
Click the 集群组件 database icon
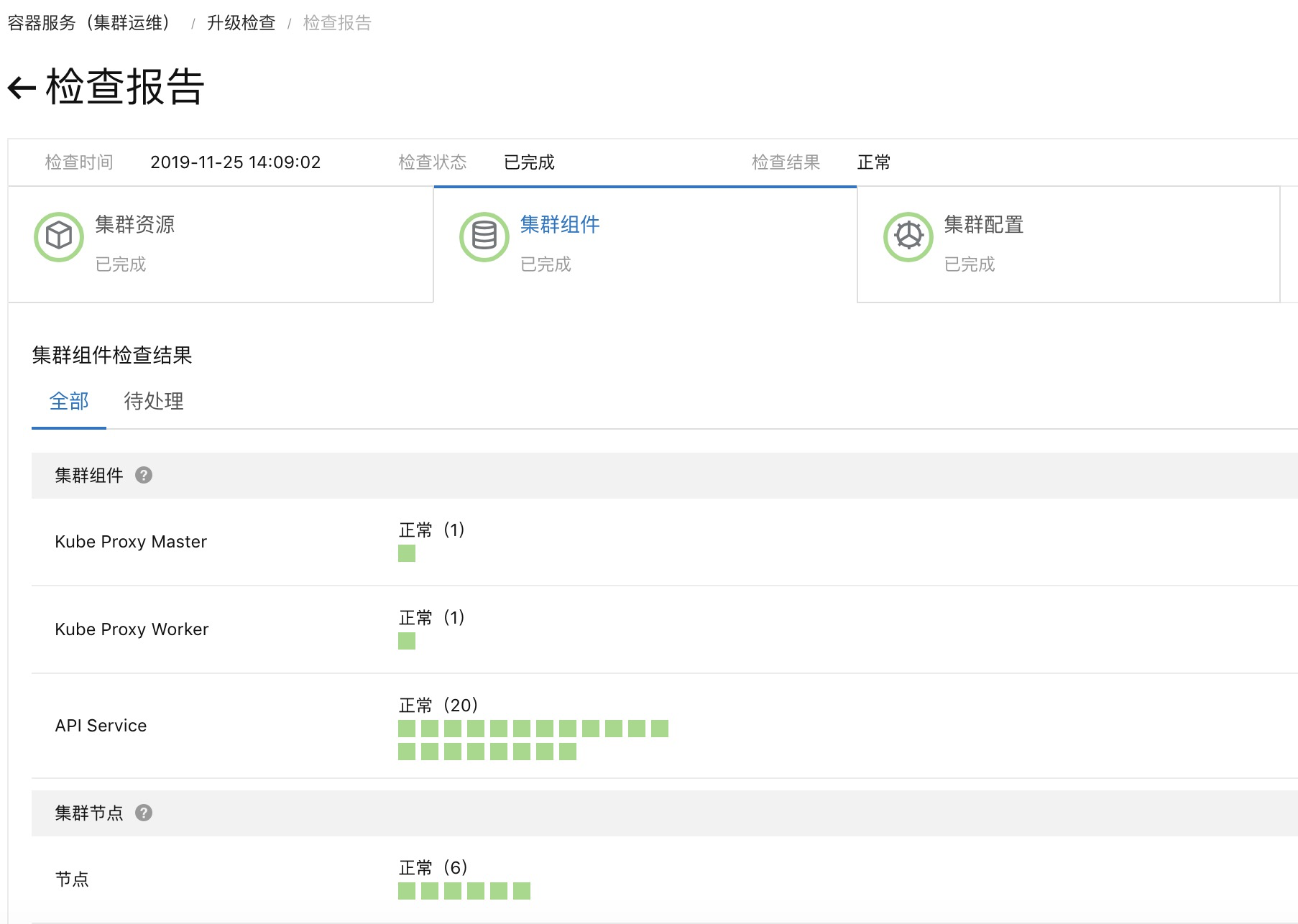pyautogui.click(x=484, y=236)
